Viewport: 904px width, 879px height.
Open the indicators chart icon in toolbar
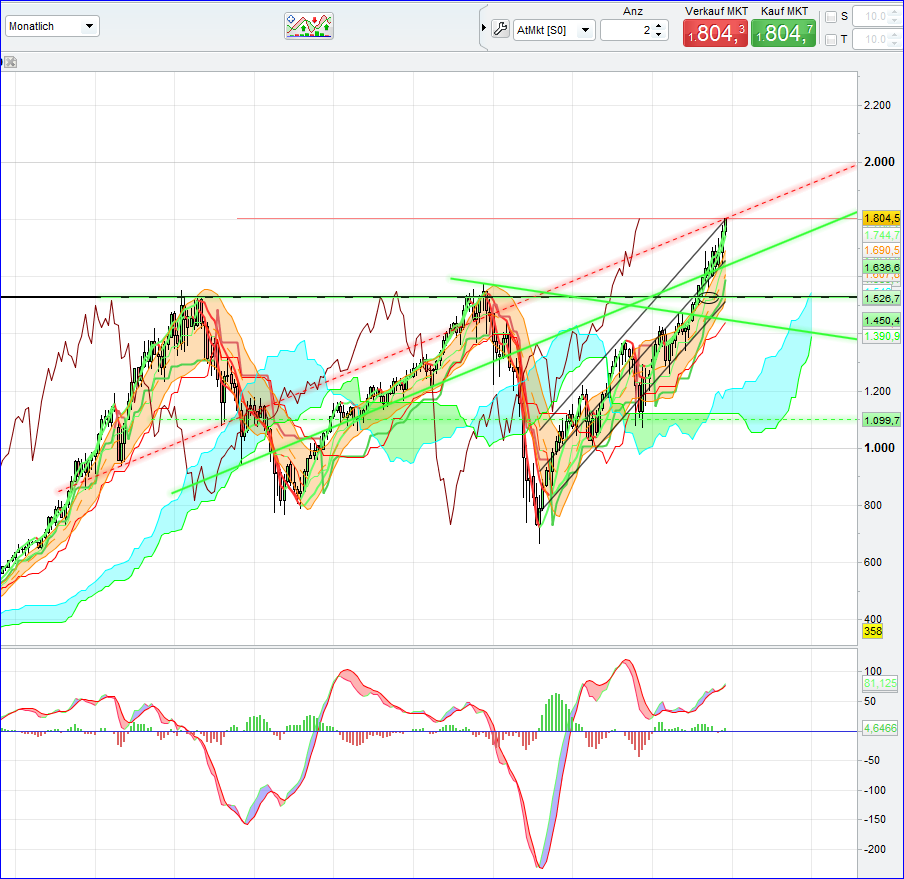309,26
